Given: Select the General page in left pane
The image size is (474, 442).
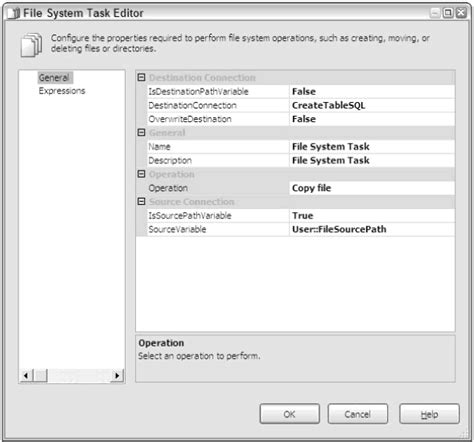Looking at the screenshot, I should pos(54,78).
